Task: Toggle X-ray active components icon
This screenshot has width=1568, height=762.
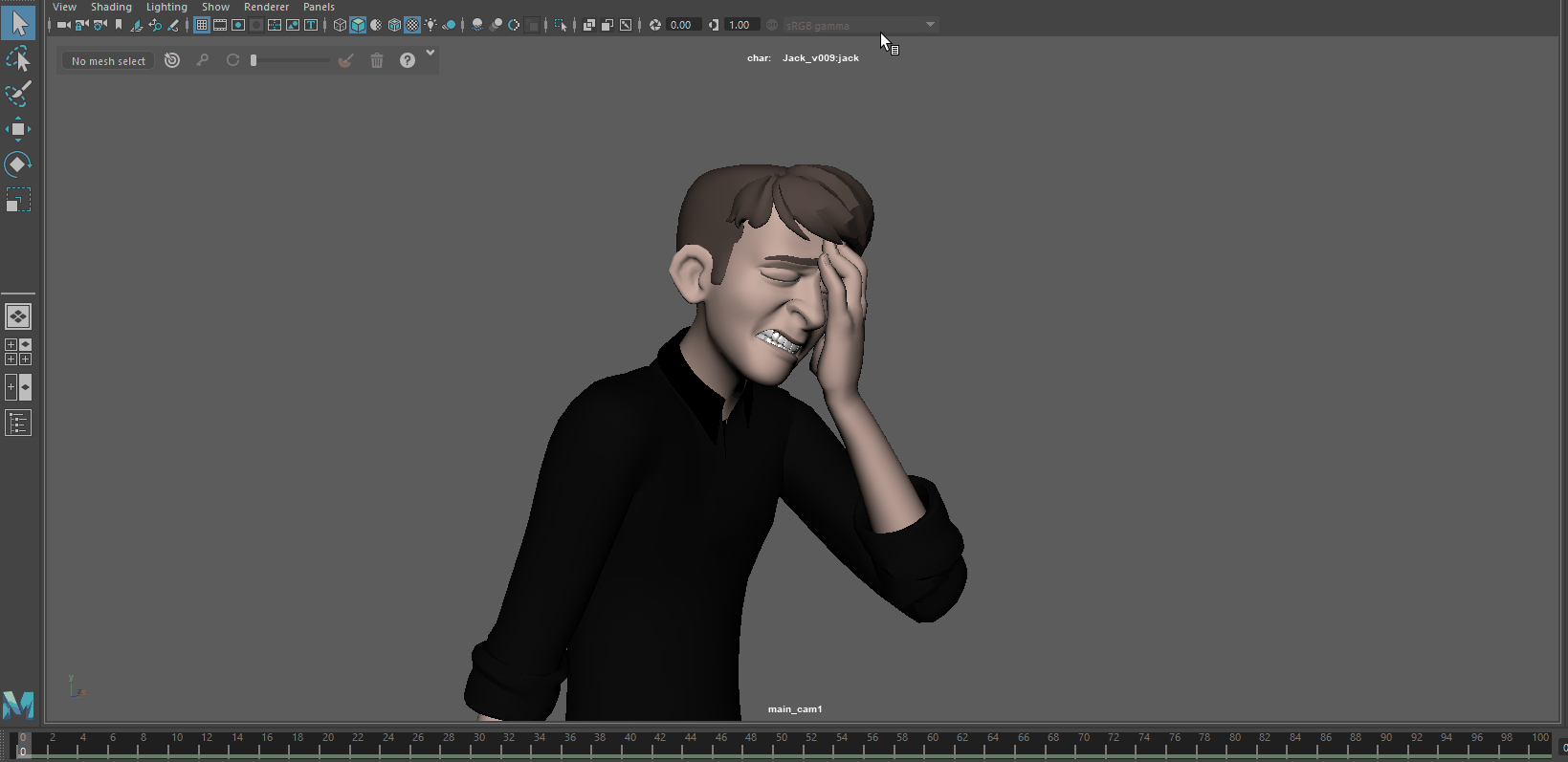Action: (x=607, y=25)
